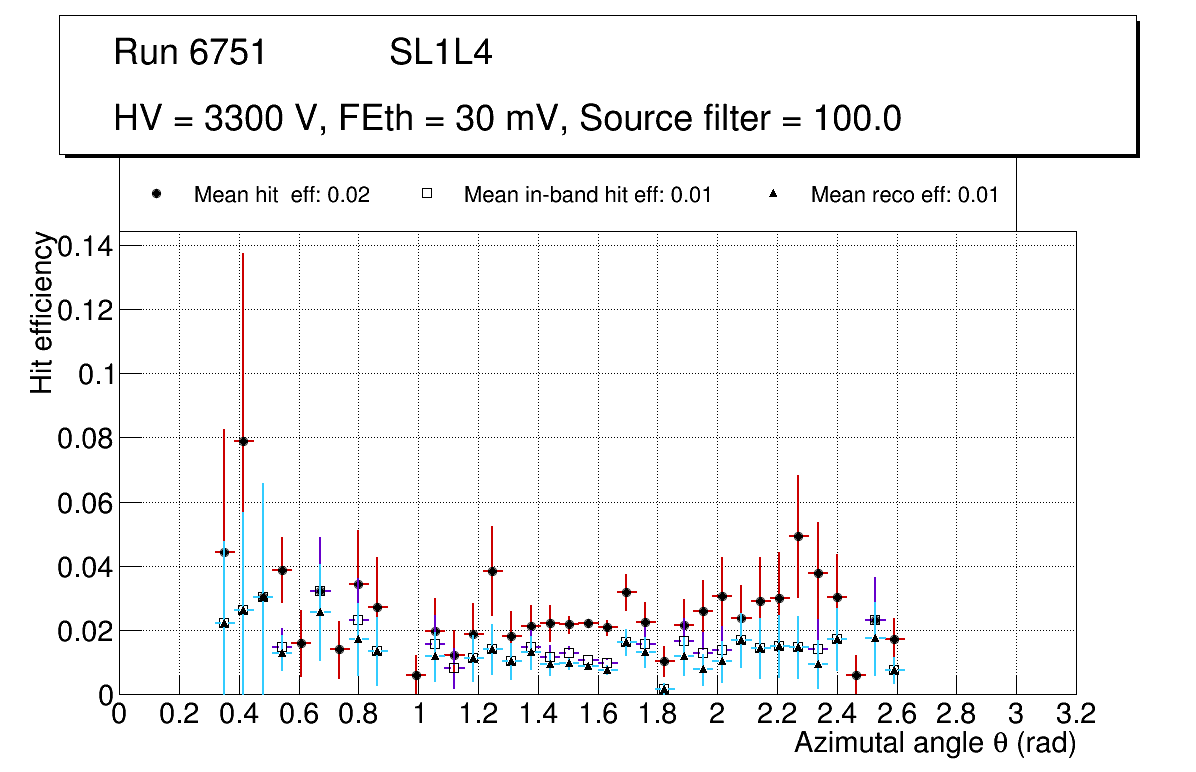Select the 'Azimutal angle θ (rad)' x-axis title
1196x772 pixels.
coord(934,743)
